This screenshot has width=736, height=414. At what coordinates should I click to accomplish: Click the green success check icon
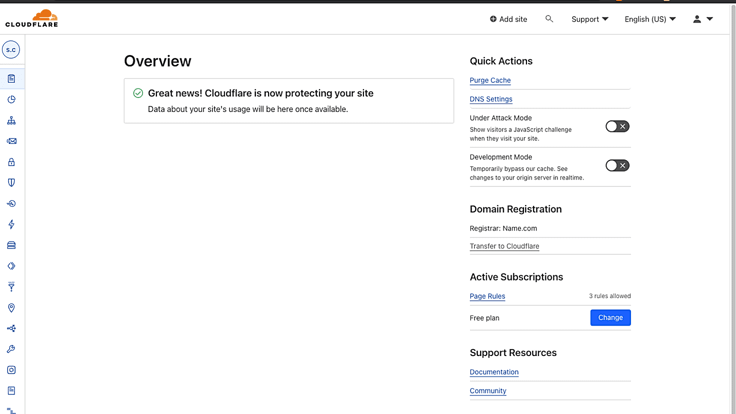(138, 93)
